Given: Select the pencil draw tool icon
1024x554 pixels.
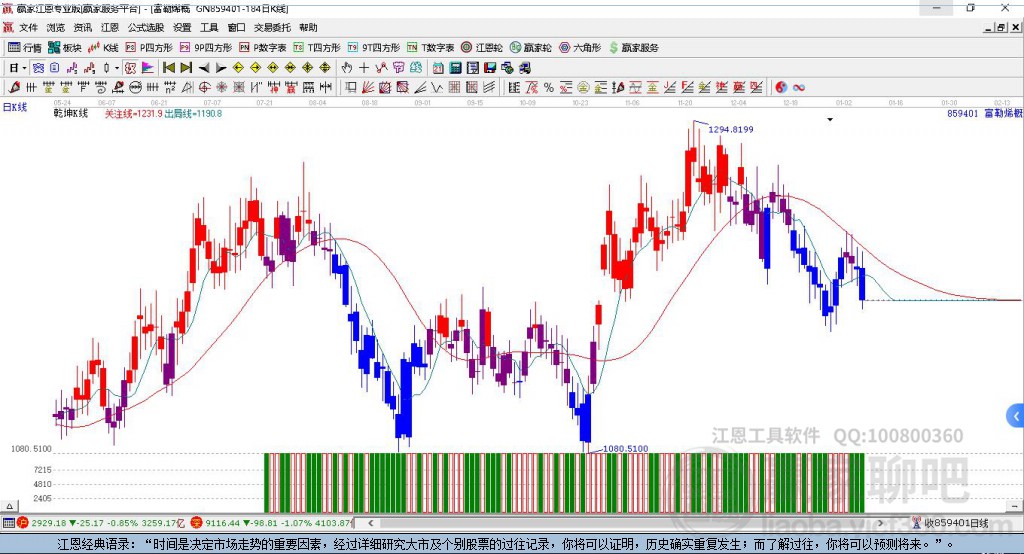Looking at the screenshot, I should point(14,88).
